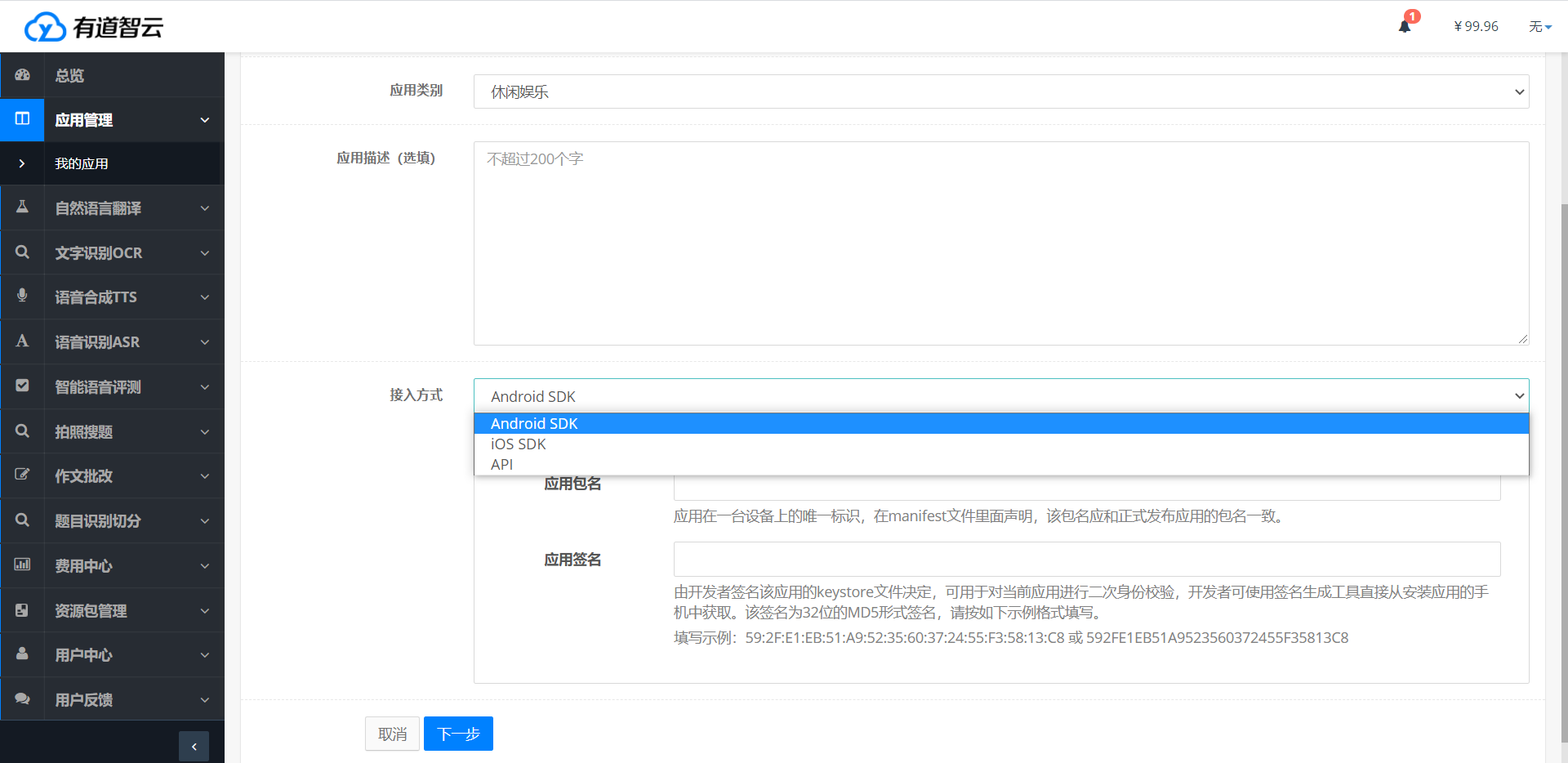This screenshot has width=1568, height=763.
Task: Select iOS SDK in the dropdown list
Action: (1001, 444)
